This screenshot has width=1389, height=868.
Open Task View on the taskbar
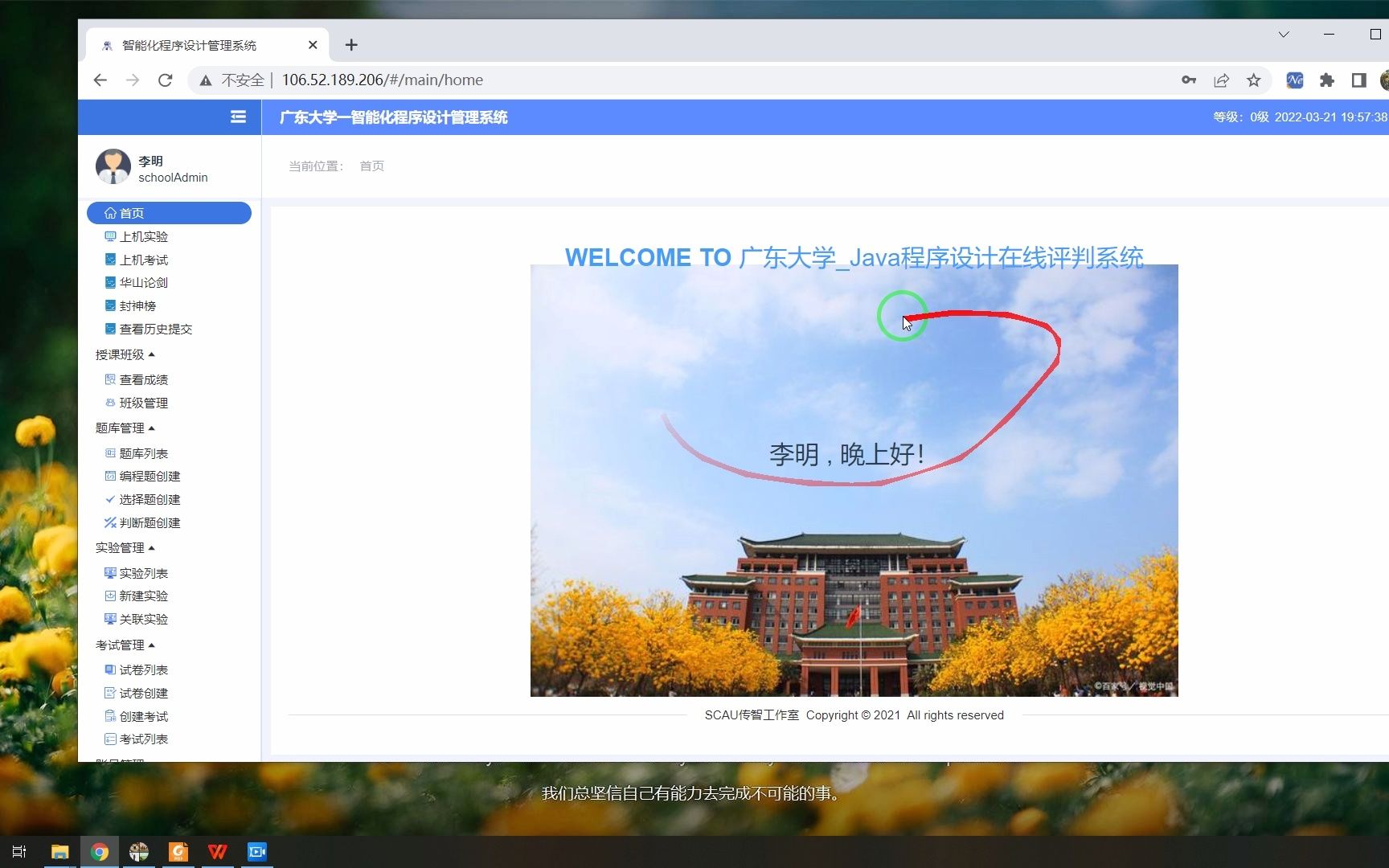coord(19,852)
